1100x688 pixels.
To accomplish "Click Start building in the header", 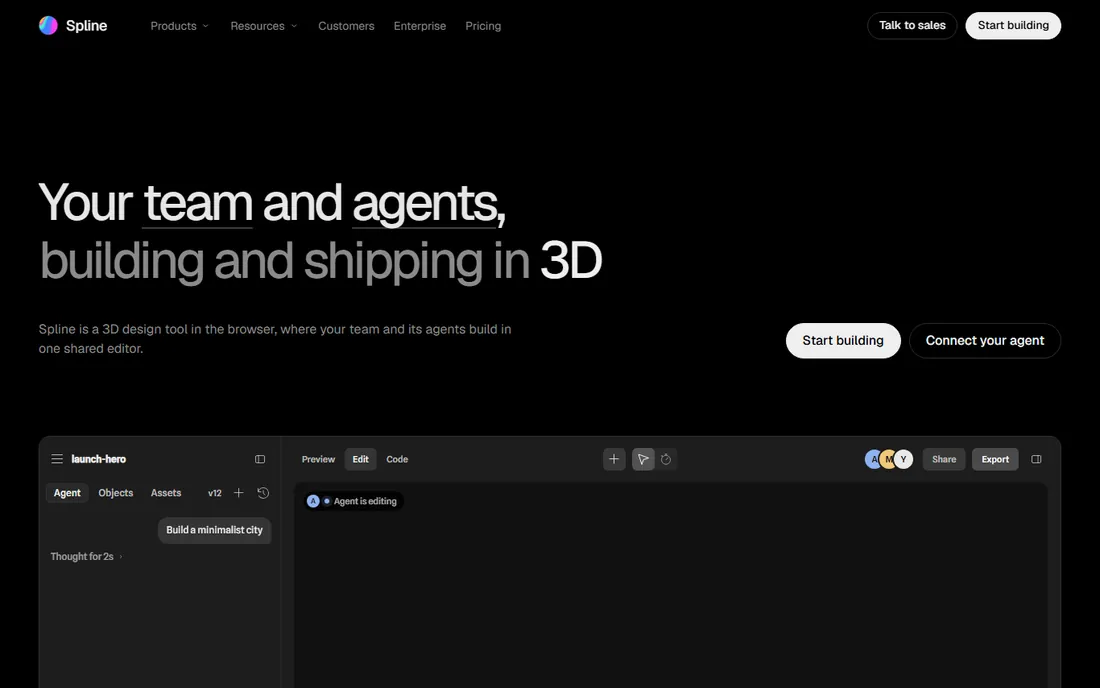I will 1013,25.
